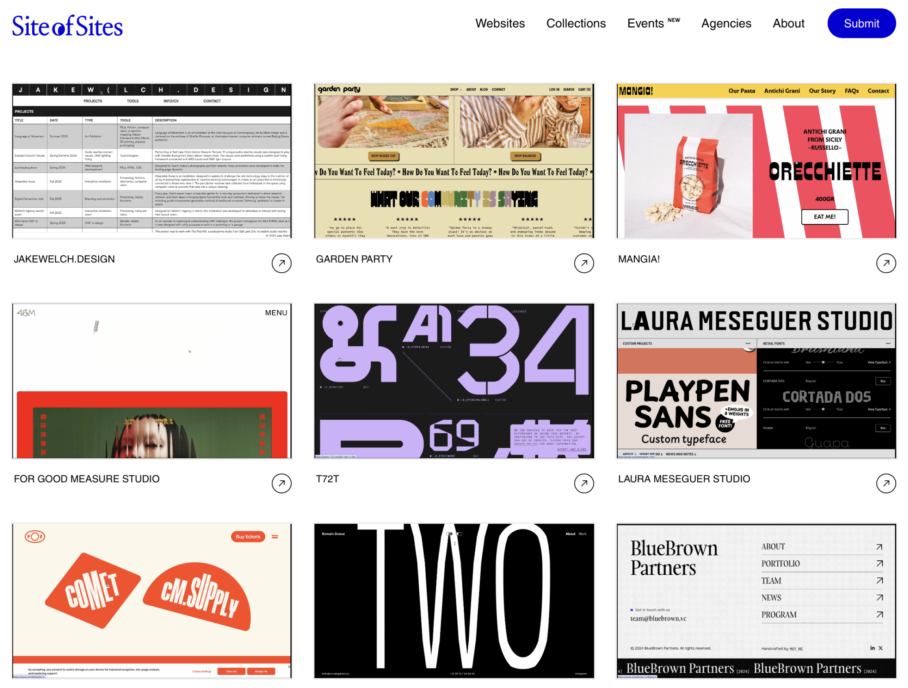Open the BlueBrown Partners thumbnail
Viewport: 908px width, 688px height.
click(x=756, y=601)
